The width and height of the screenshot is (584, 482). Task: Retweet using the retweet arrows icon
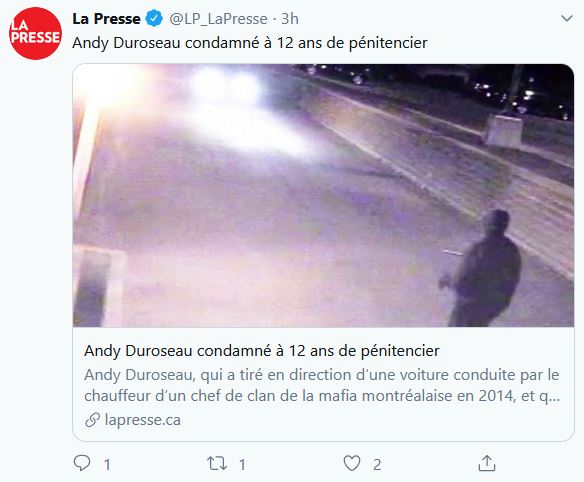[x=217, y=464]
